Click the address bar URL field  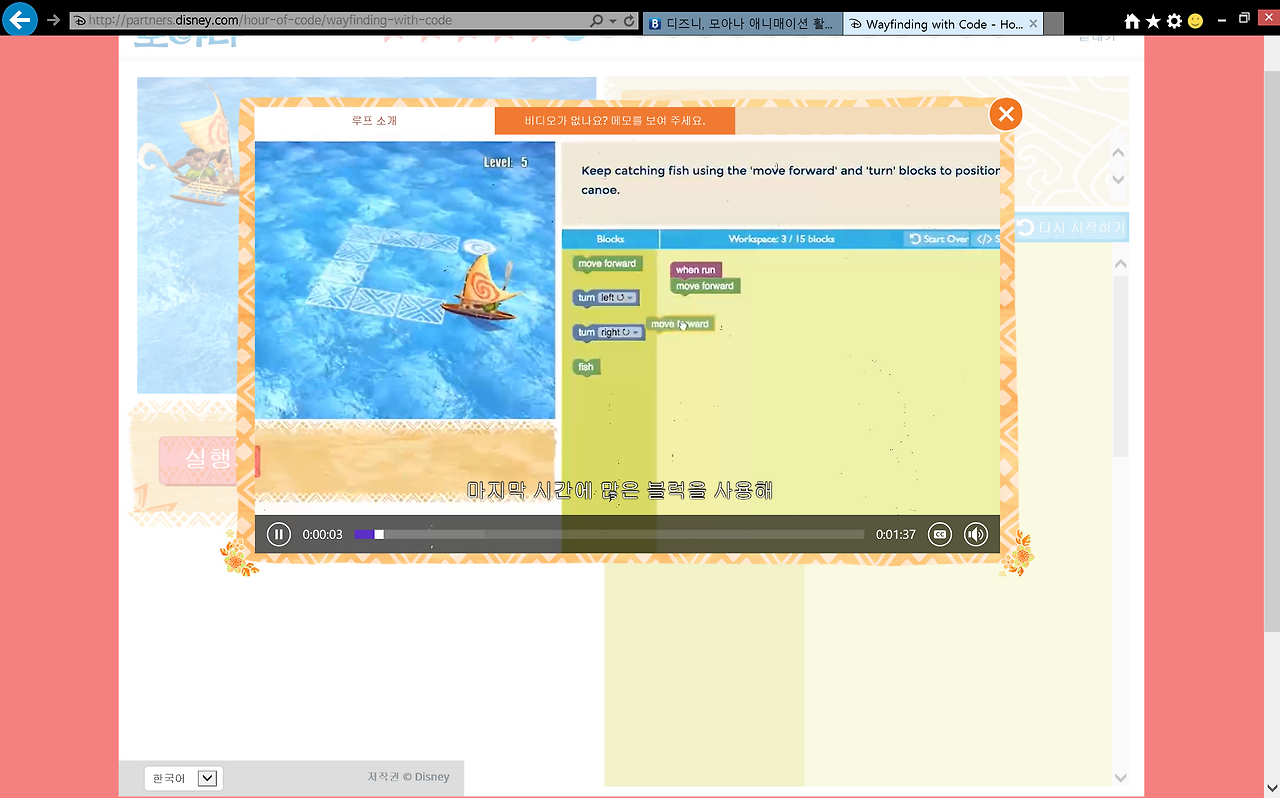pyautogui.click(x=330, y=21)
